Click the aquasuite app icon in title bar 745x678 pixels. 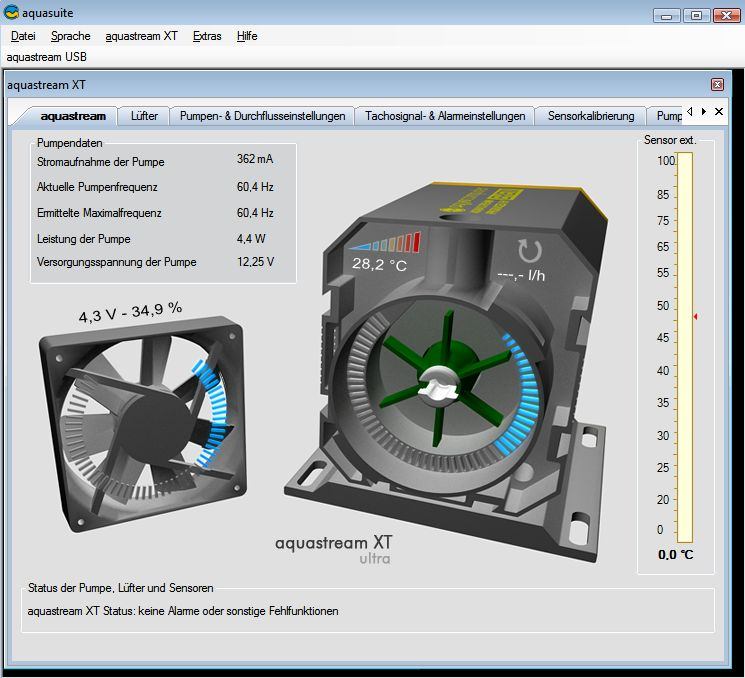coord(10,12)
